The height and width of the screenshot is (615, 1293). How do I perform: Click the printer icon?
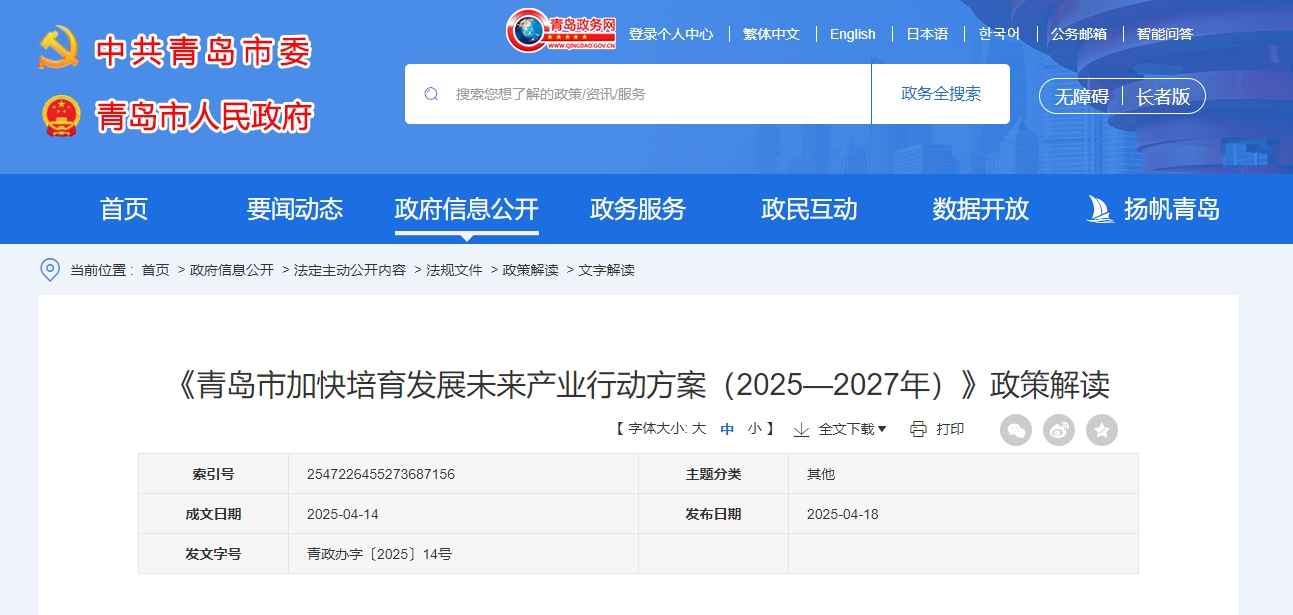coord(918,429)
